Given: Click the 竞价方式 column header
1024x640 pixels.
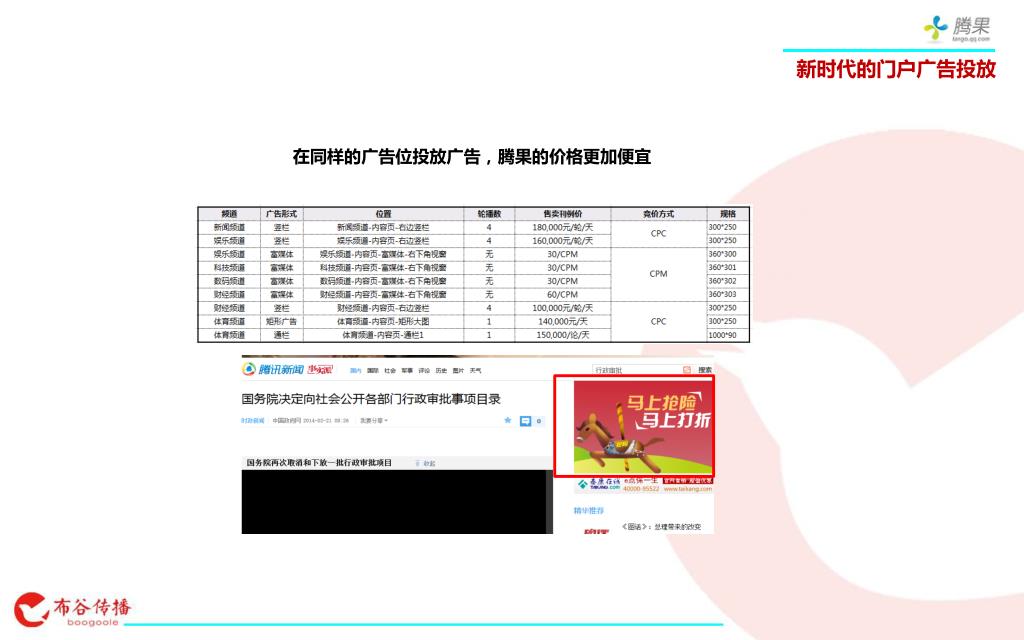Looking at the screenshot, I should 658,214.
